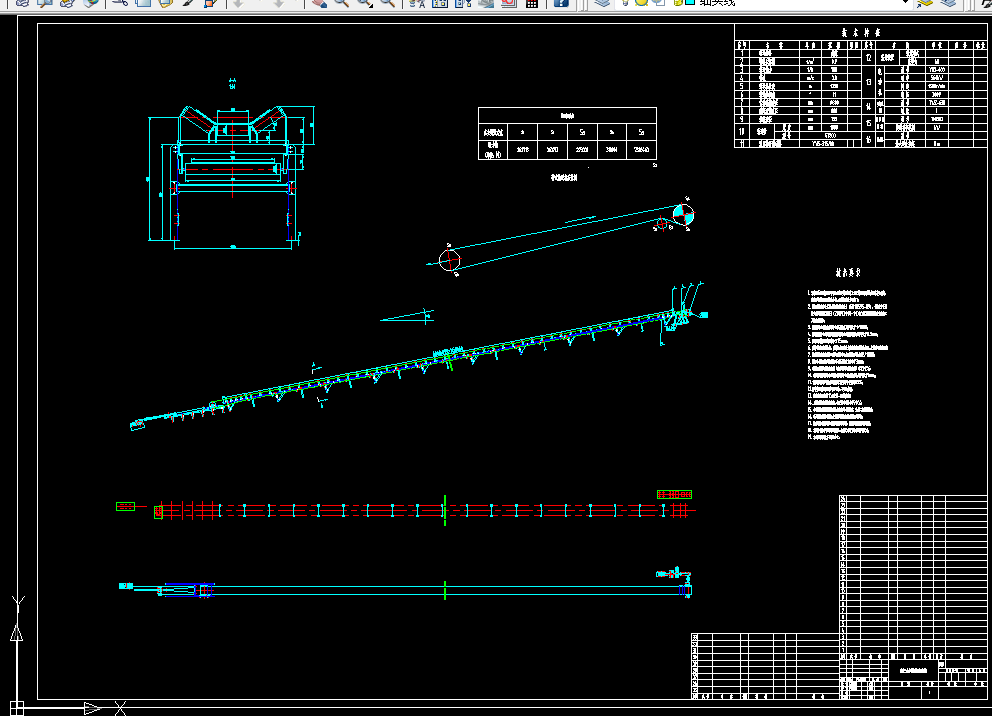This screenshot has height=716, width=992.
Task: Click Make Object's Layer Current icon
Action: click(x=925, y=2)
